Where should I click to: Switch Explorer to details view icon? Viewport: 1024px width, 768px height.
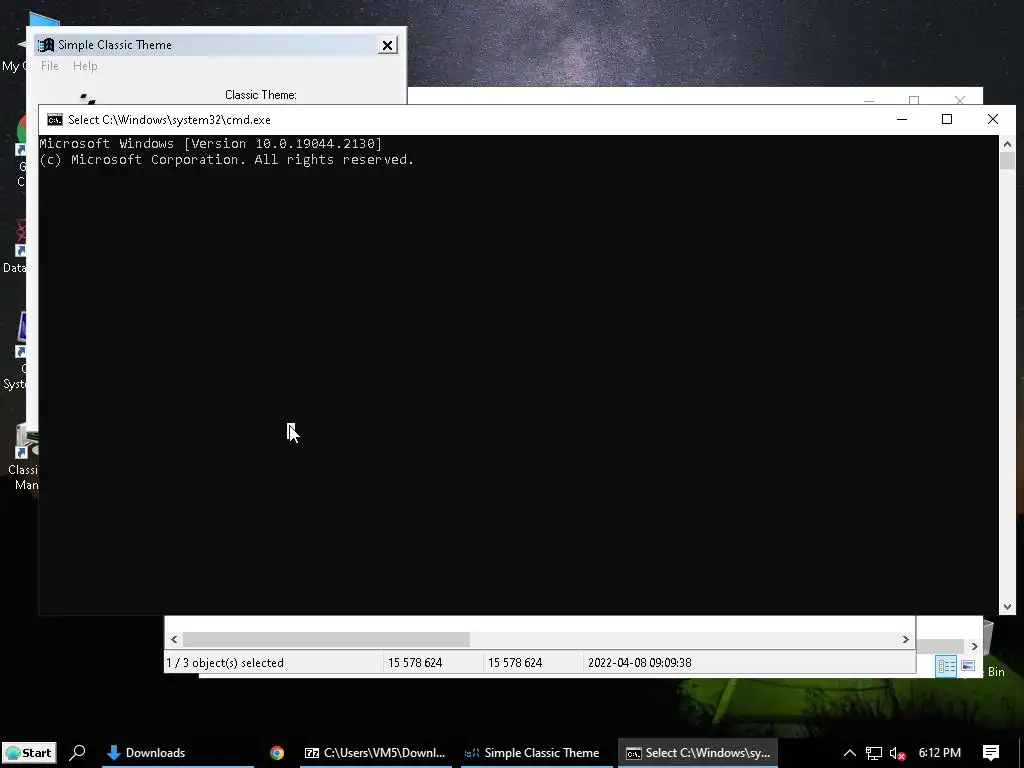(946, 666)
